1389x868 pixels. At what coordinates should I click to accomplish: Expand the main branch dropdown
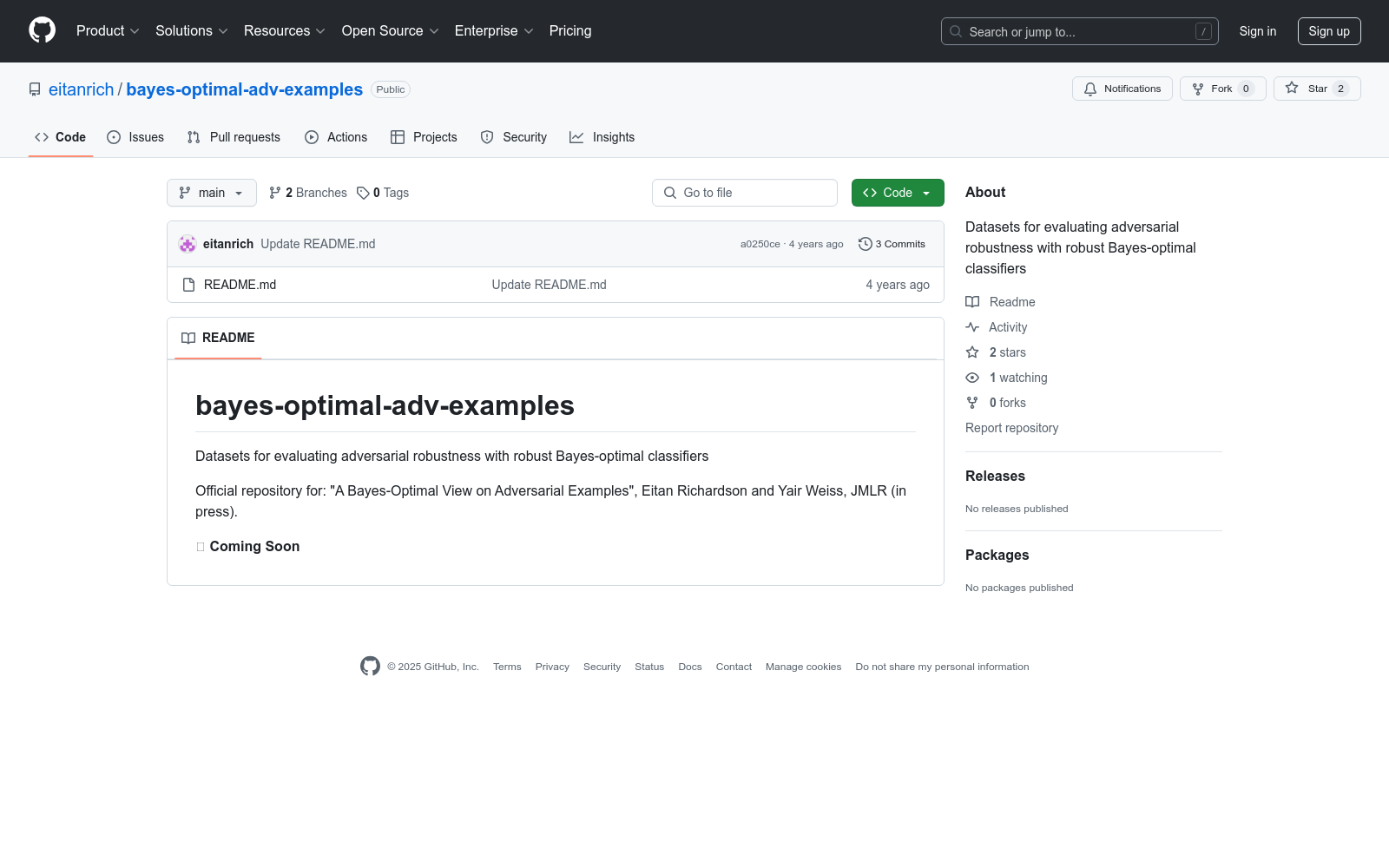[x=211, y=193]
